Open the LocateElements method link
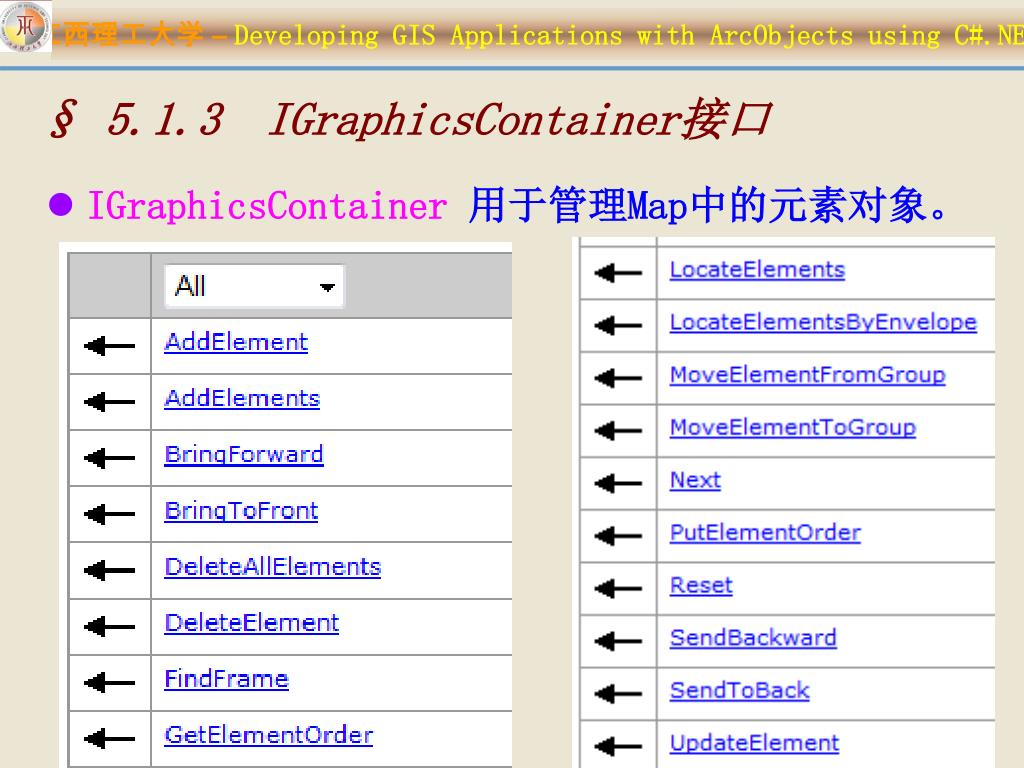Viewport: 1024px width, 768px height. coord(758,270)
